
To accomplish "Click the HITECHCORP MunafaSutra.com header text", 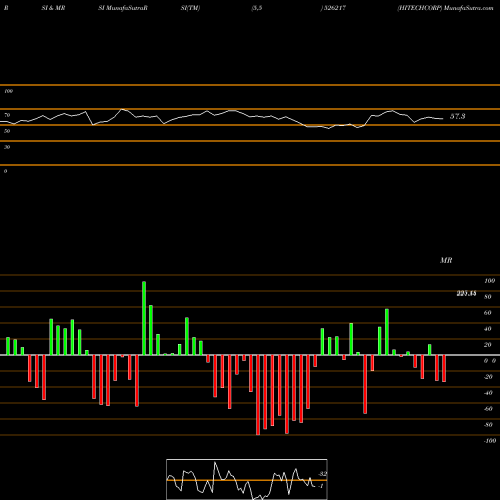I will point(445,8).
